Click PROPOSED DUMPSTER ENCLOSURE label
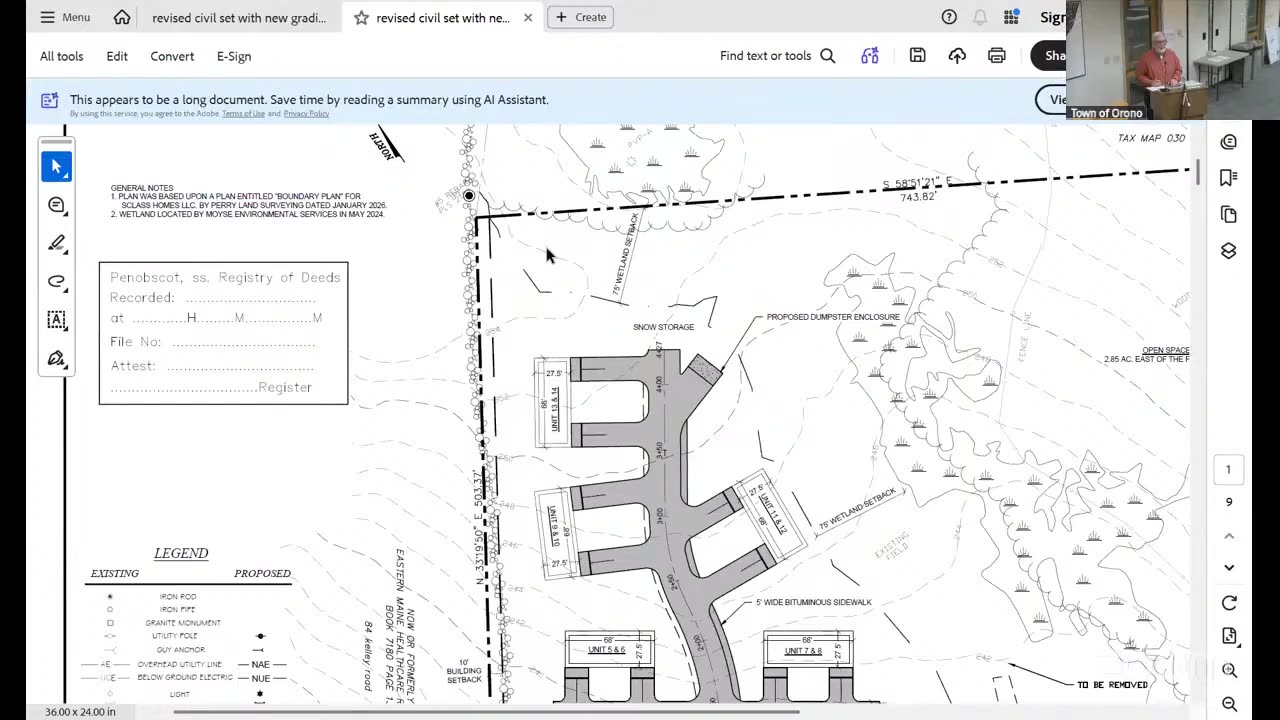Viewport: 1280px width, 720px height. coord(833,317)
